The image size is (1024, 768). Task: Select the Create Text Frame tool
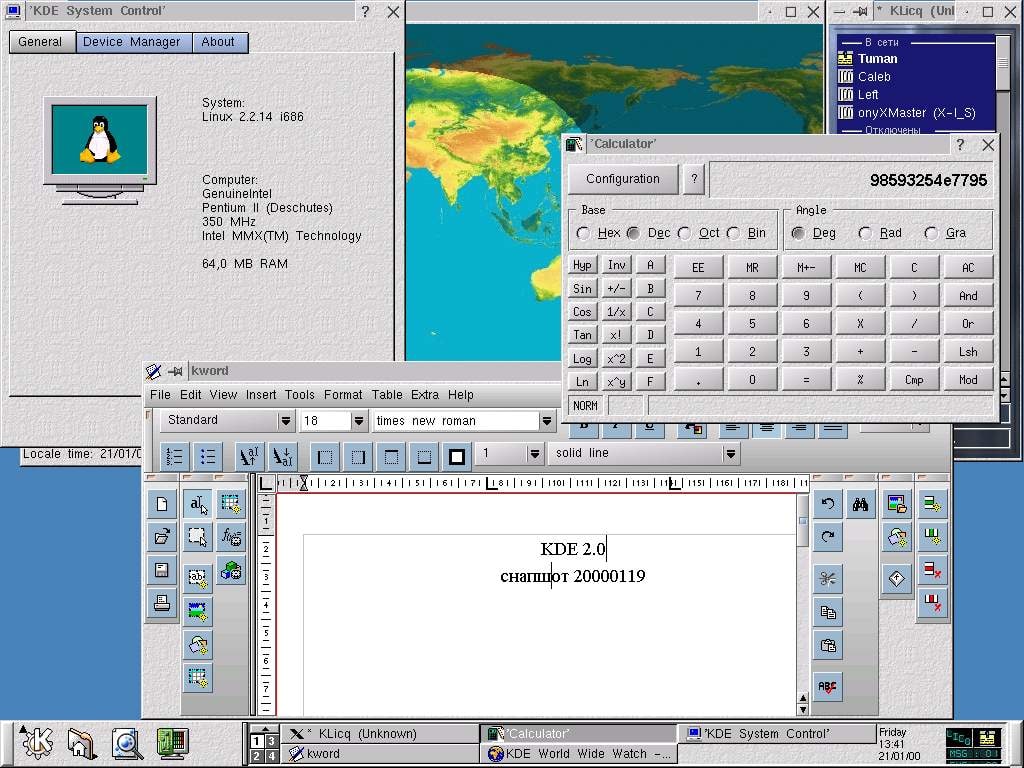(198, 577)
